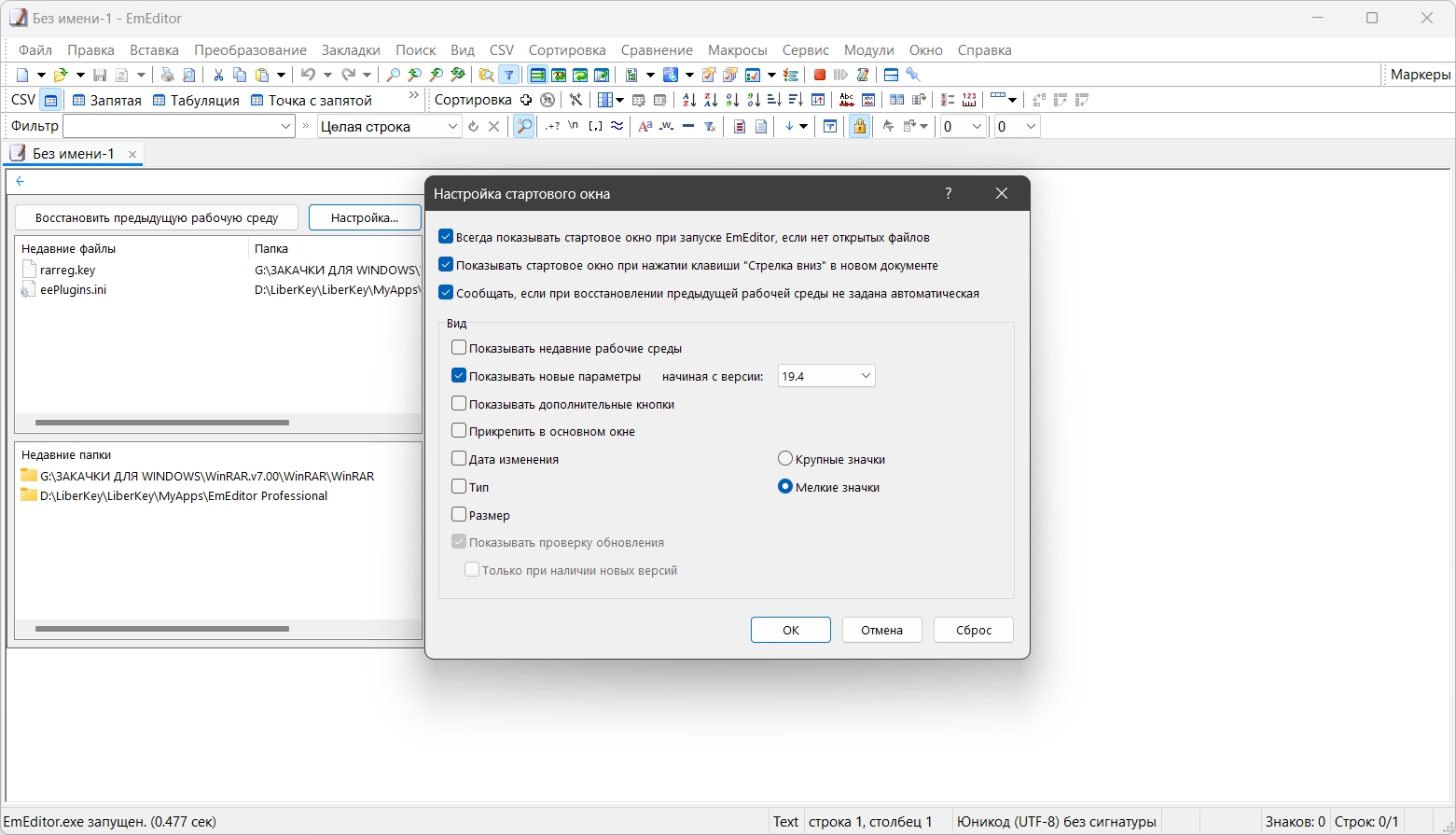The image size is (1456, 835).
Task: Click the sort A to Z icon
Action: tap(688, 100)
